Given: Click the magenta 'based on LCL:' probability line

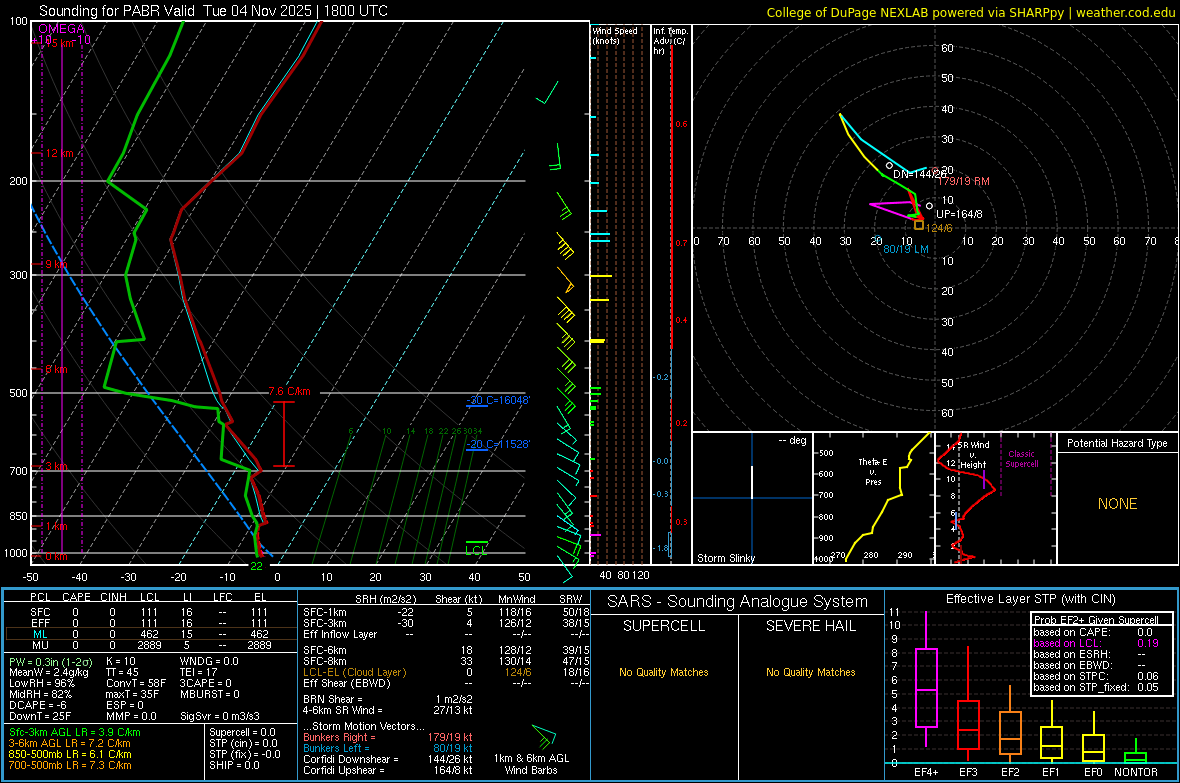Looking at the screenshot, I should [x=1096, y=643].
